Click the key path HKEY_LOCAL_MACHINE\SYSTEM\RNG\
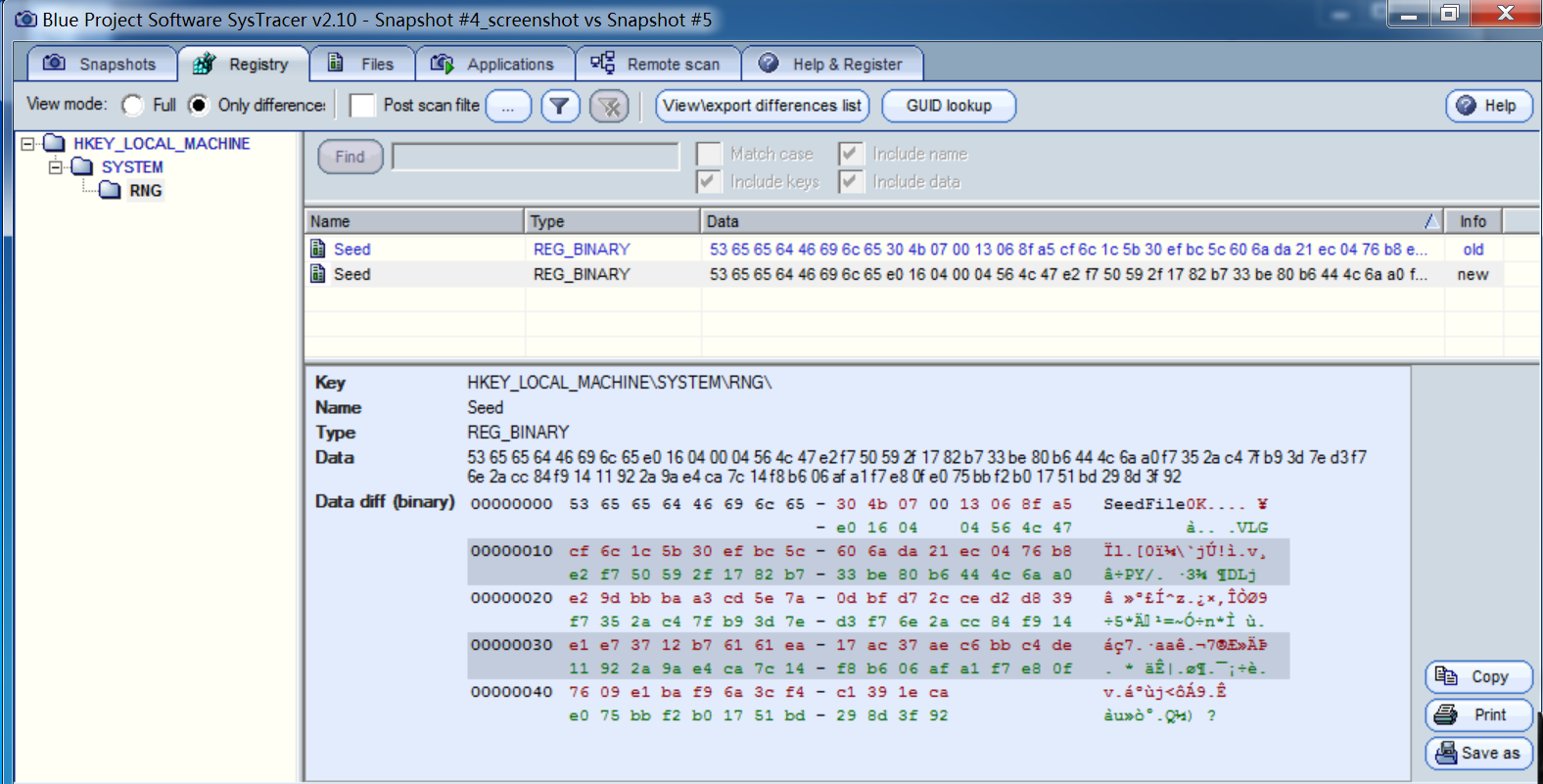The image size is (1543, 784). (620, 383)
